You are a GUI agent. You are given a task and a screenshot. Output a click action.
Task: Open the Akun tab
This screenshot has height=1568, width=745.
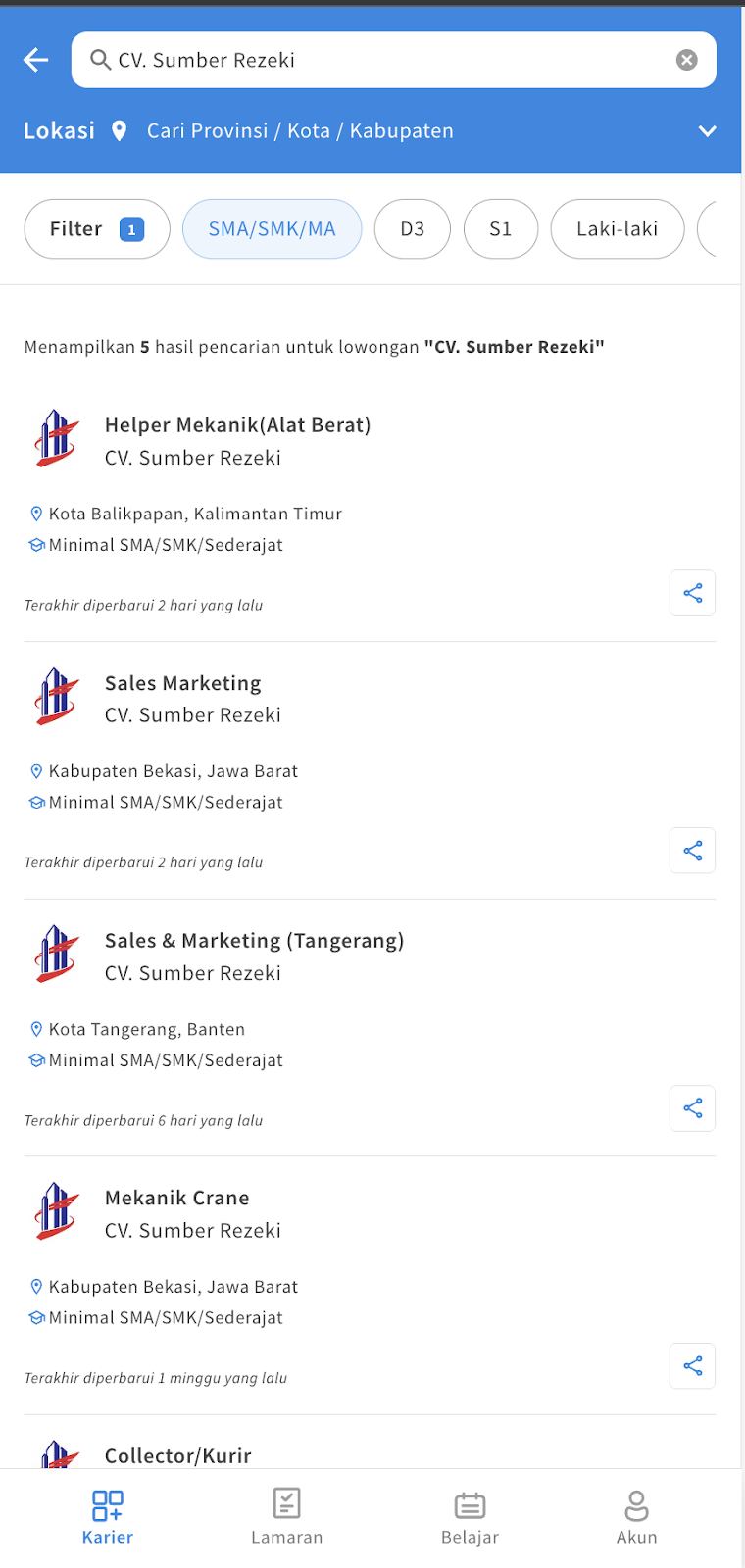tap(636, 1517)
